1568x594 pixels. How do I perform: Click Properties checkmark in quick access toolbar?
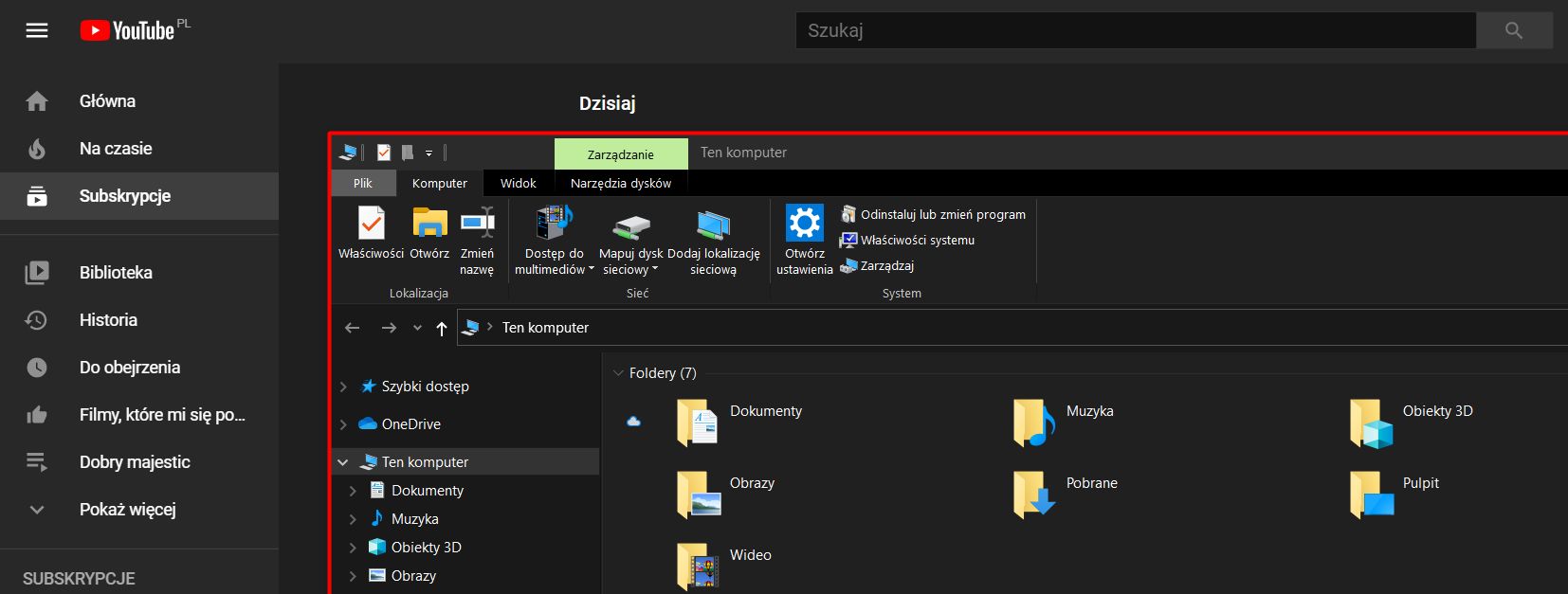click(384, 153)
